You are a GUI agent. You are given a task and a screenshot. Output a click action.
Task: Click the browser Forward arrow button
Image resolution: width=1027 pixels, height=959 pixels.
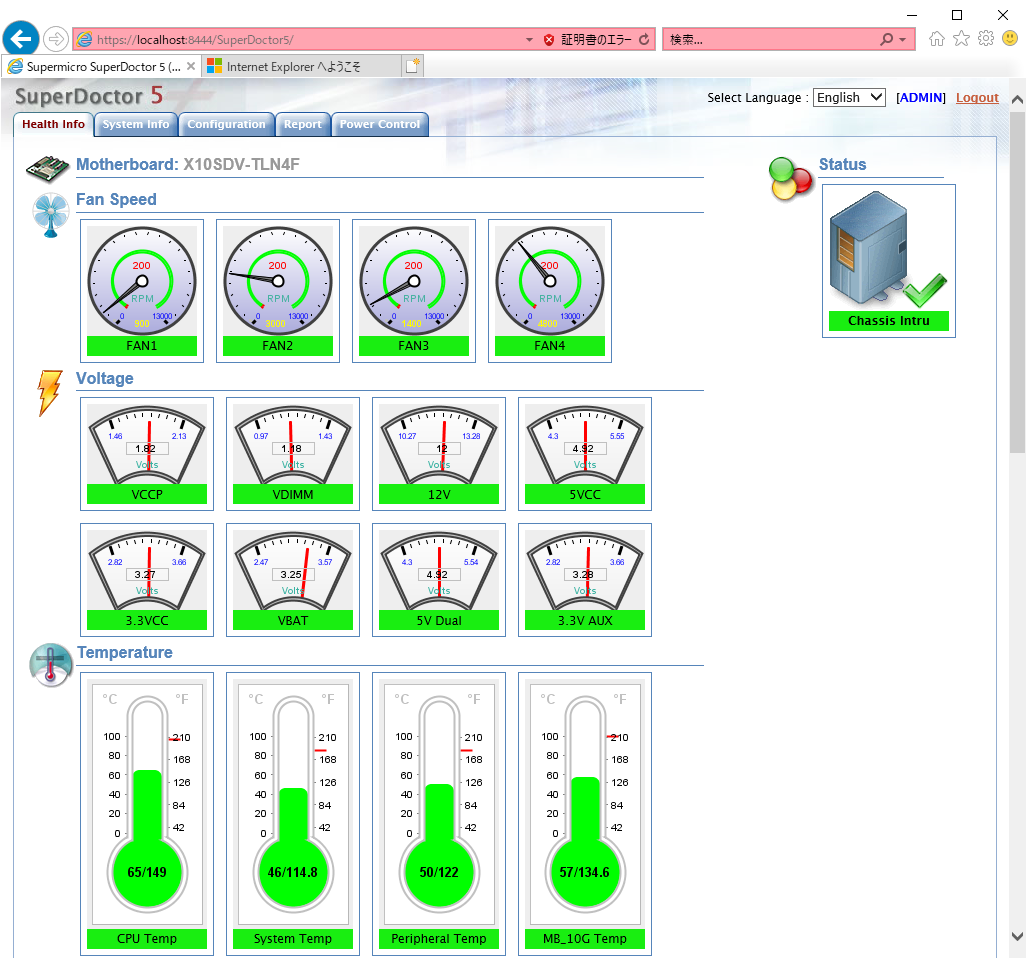[x=56, y=39]
